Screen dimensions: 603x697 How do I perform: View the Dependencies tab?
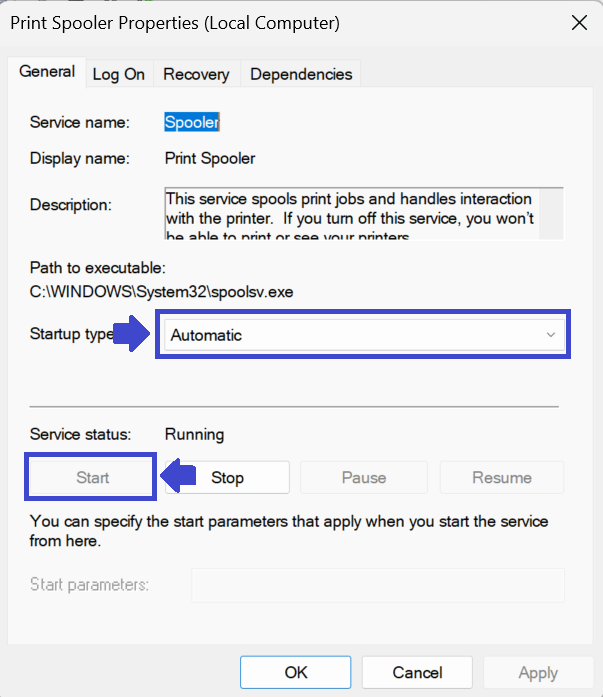(x=301, y=74)
